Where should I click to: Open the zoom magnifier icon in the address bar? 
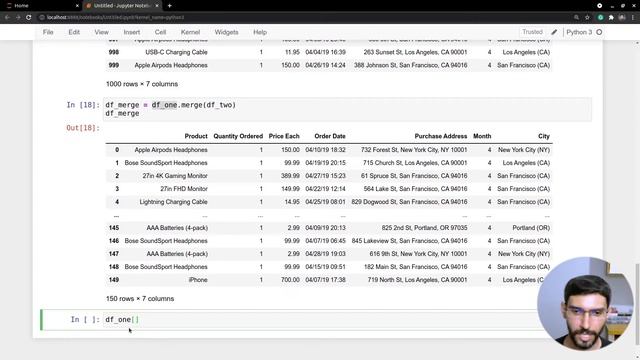pos(576,18)
